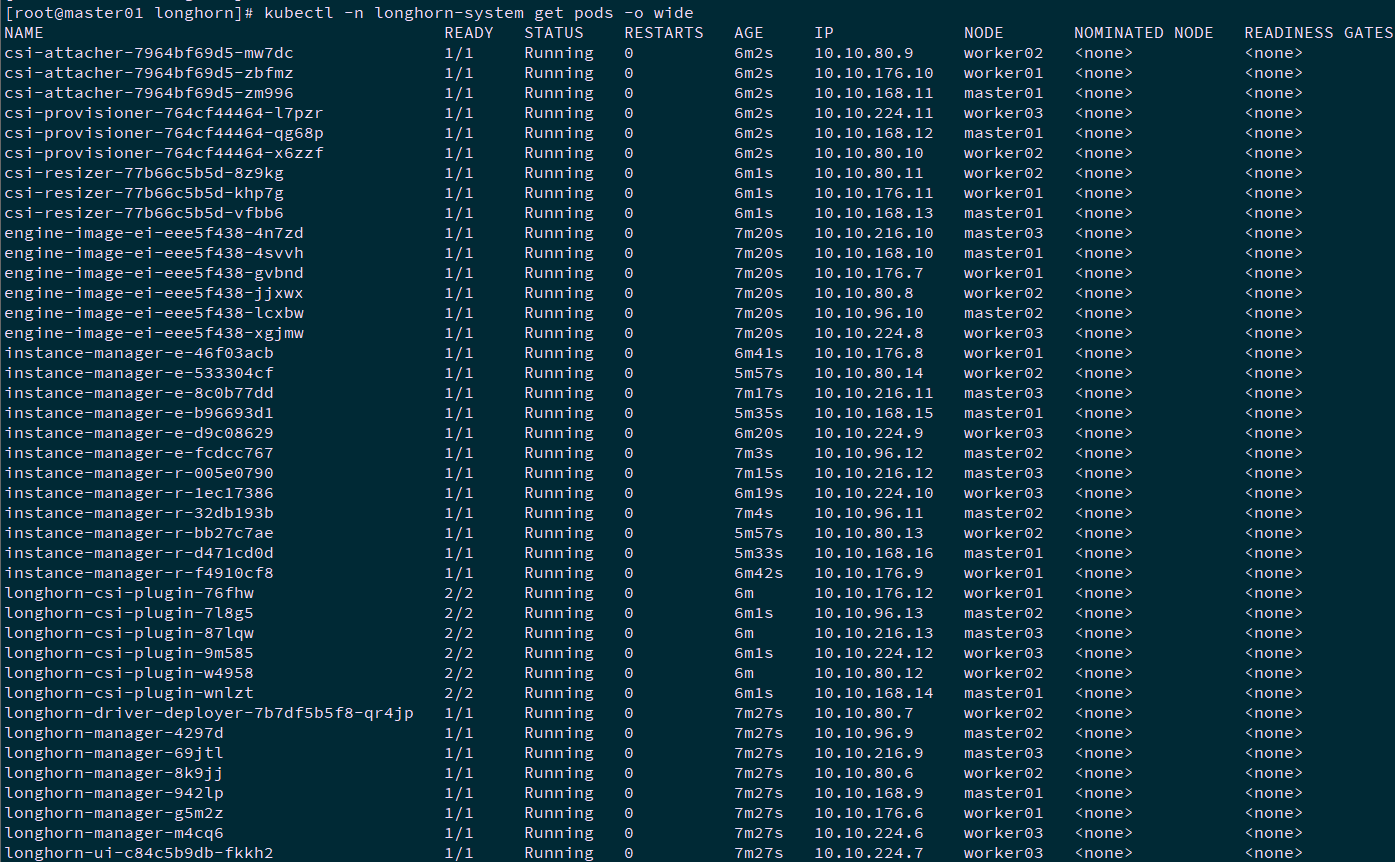Click pod name instance-manager-e-fcdcc767
1395x862 pixels.
pyautogui.click(x=139, y=453)
